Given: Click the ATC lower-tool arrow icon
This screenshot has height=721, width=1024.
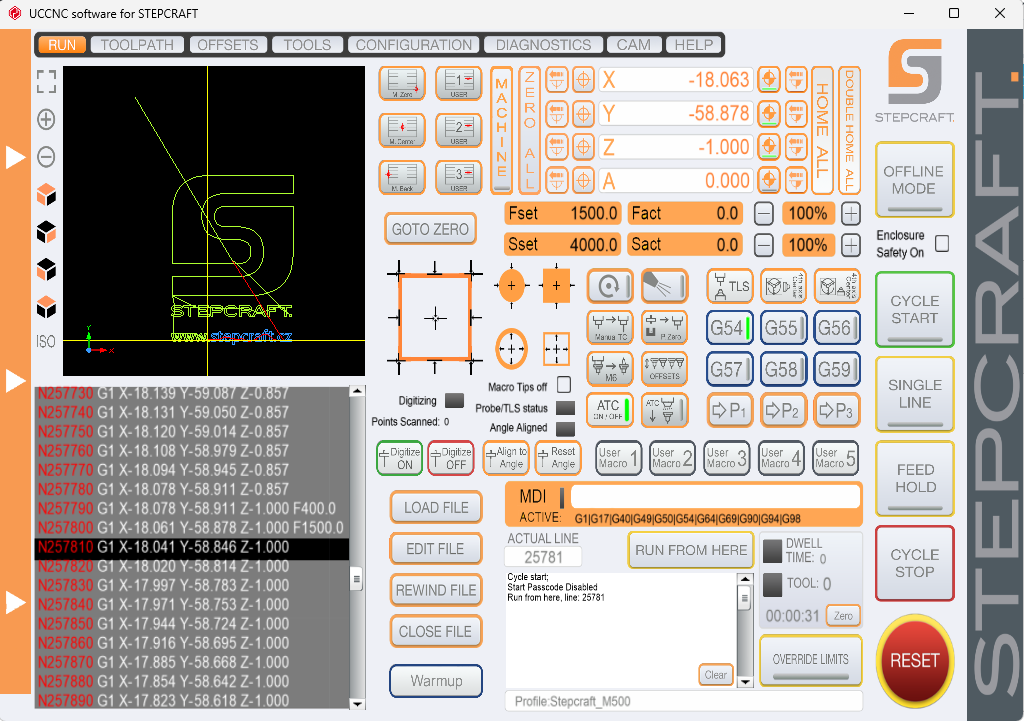Looking at the screenshot, I should (665, 411).
